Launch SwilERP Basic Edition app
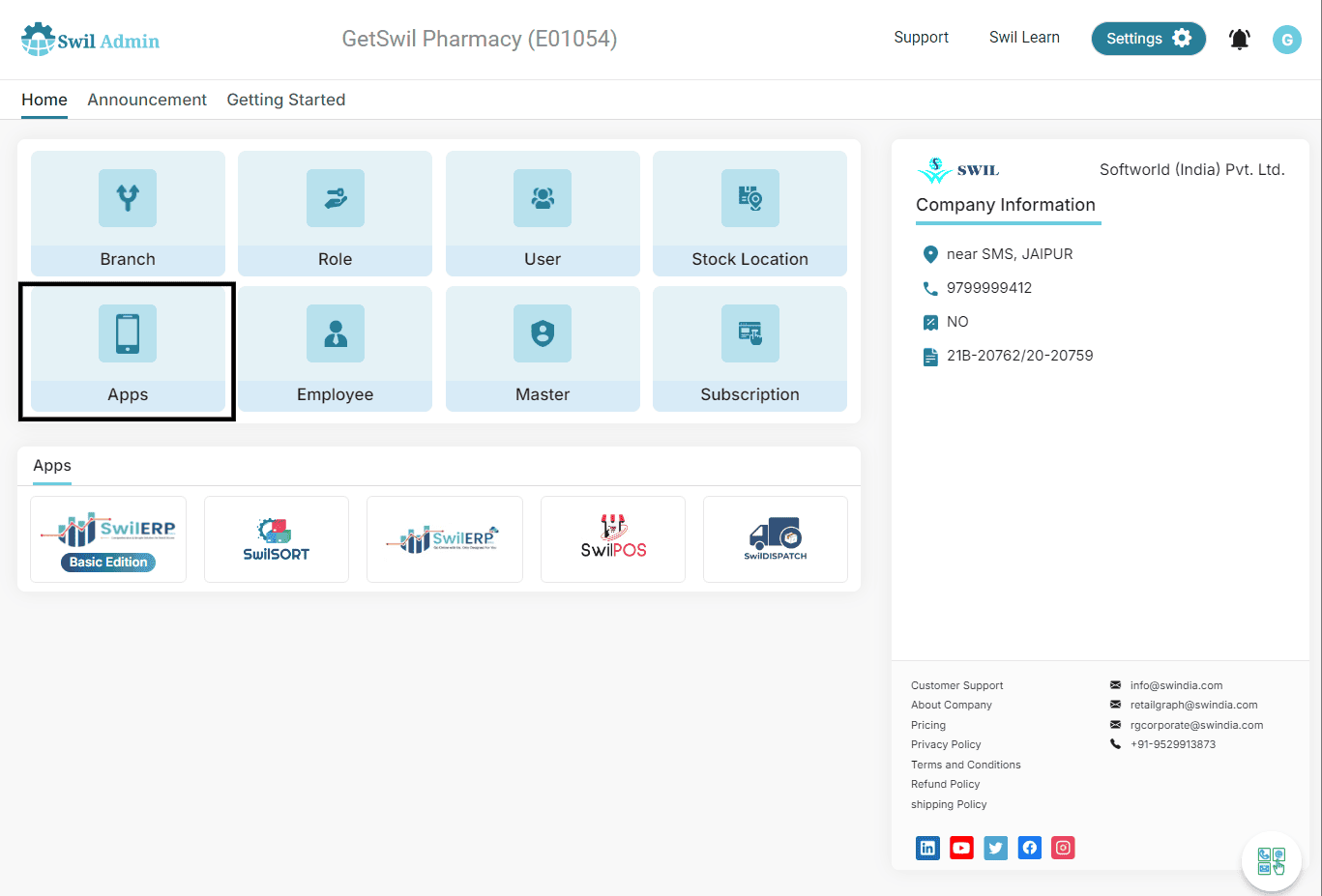Viewport: 1322px width, 896px height. pyautogui.click(x=108, y=539)
